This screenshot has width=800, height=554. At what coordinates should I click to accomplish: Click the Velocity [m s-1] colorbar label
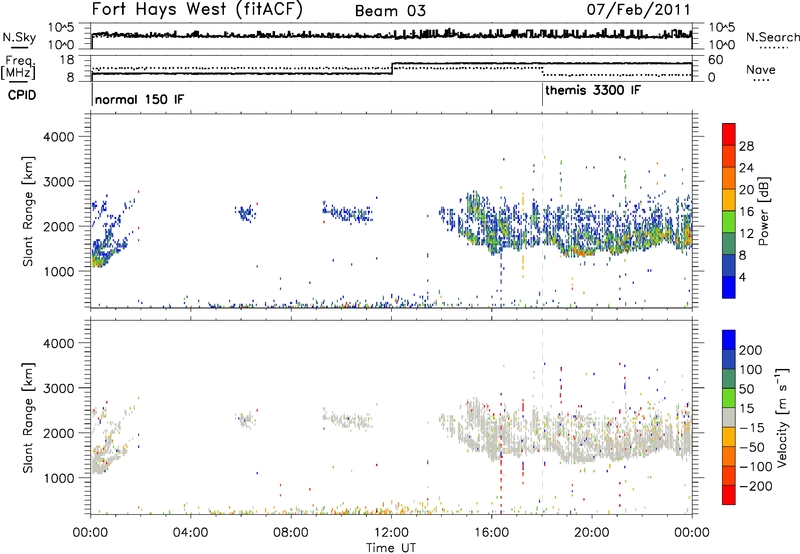coord(781,417)
